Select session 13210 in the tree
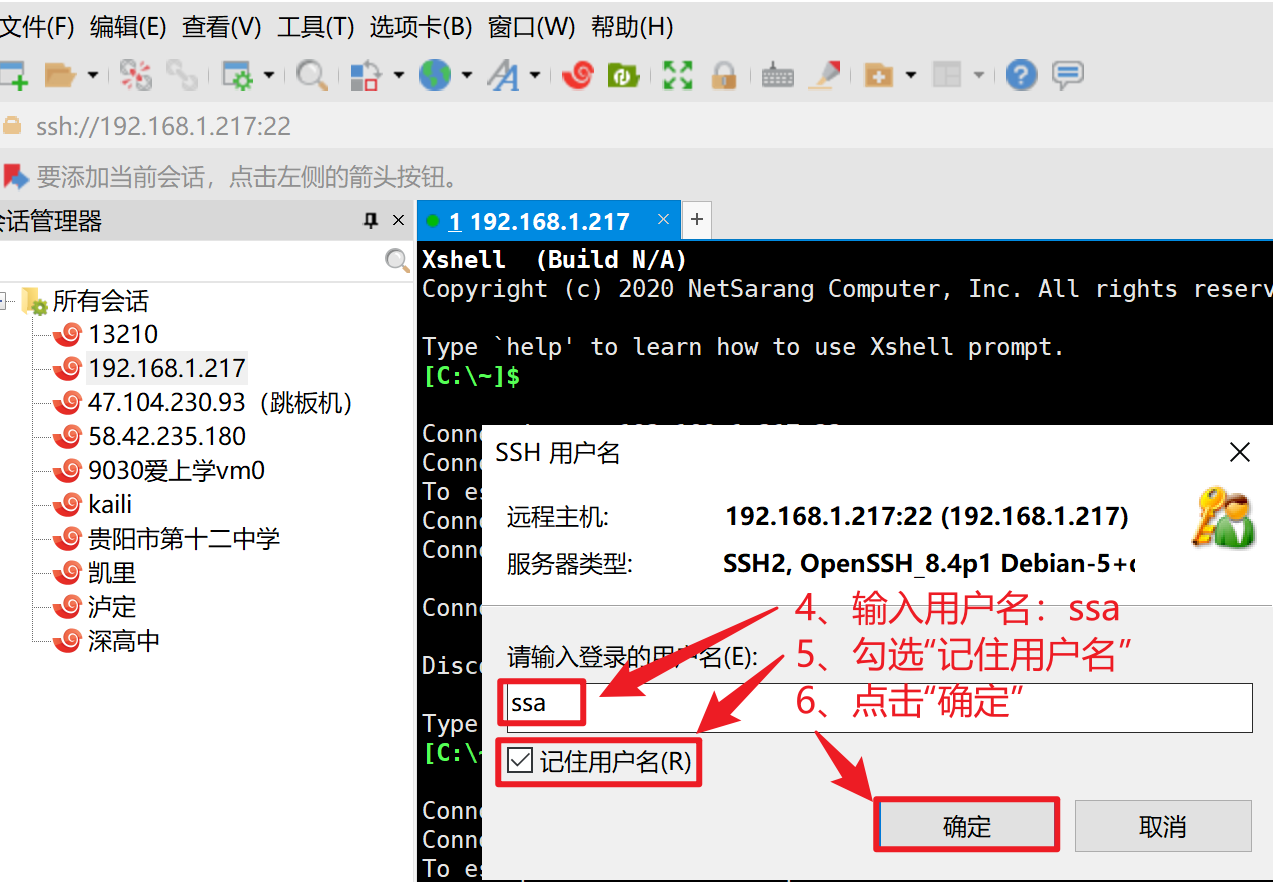This screenshot has width=1273, height=882. click(123, 334)
